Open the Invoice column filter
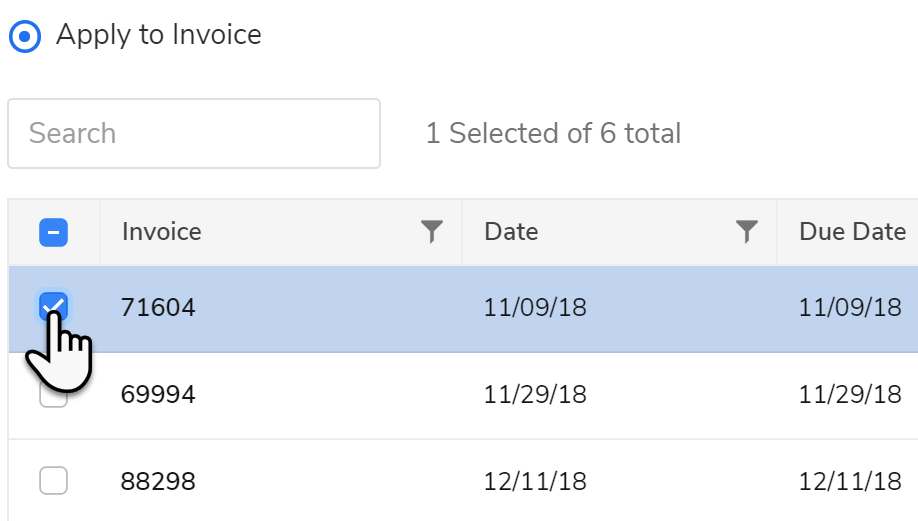This screenshot has width=918, height=521. pos(431,232)
